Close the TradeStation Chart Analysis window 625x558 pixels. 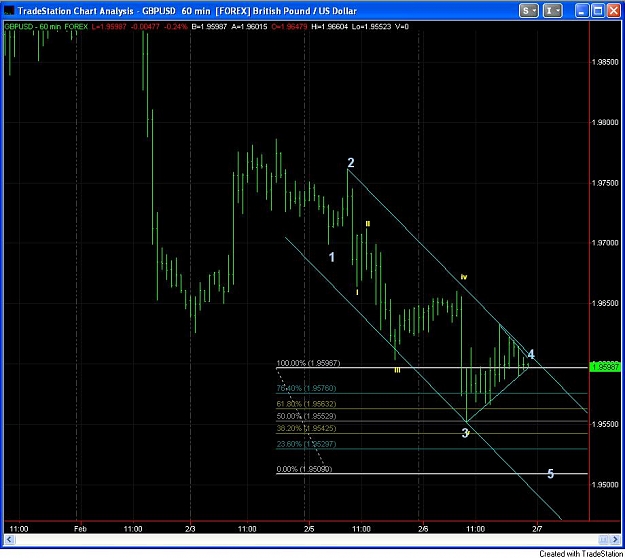click(x=613, y=11)
